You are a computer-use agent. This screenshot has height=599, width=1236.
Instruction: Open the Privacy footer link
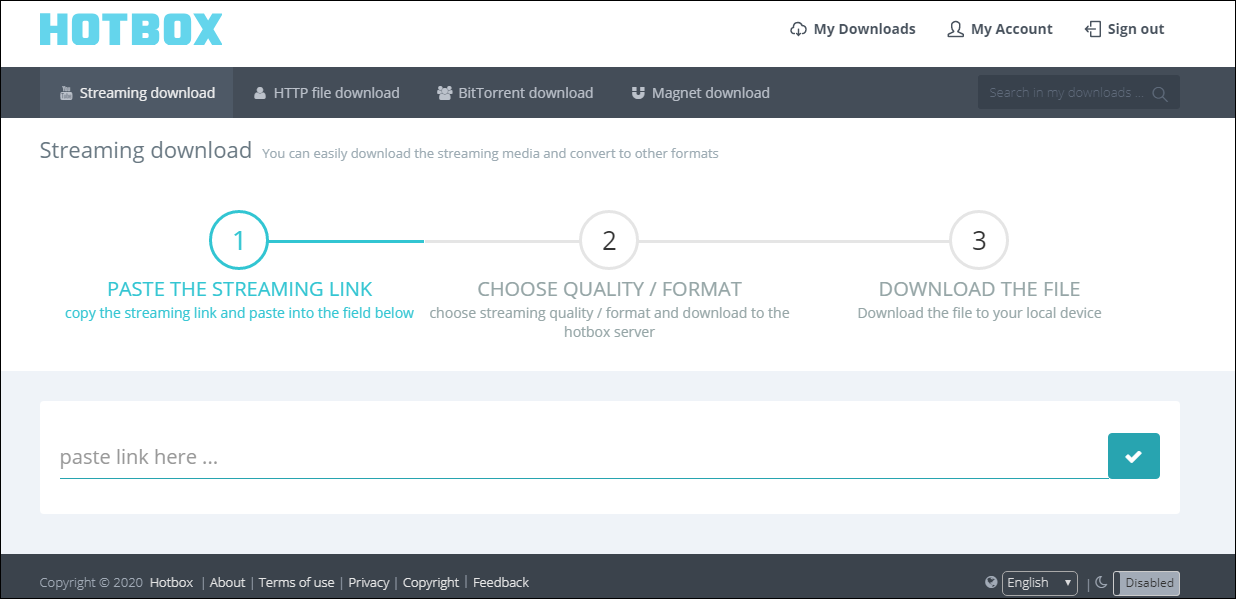click(369, 582)
